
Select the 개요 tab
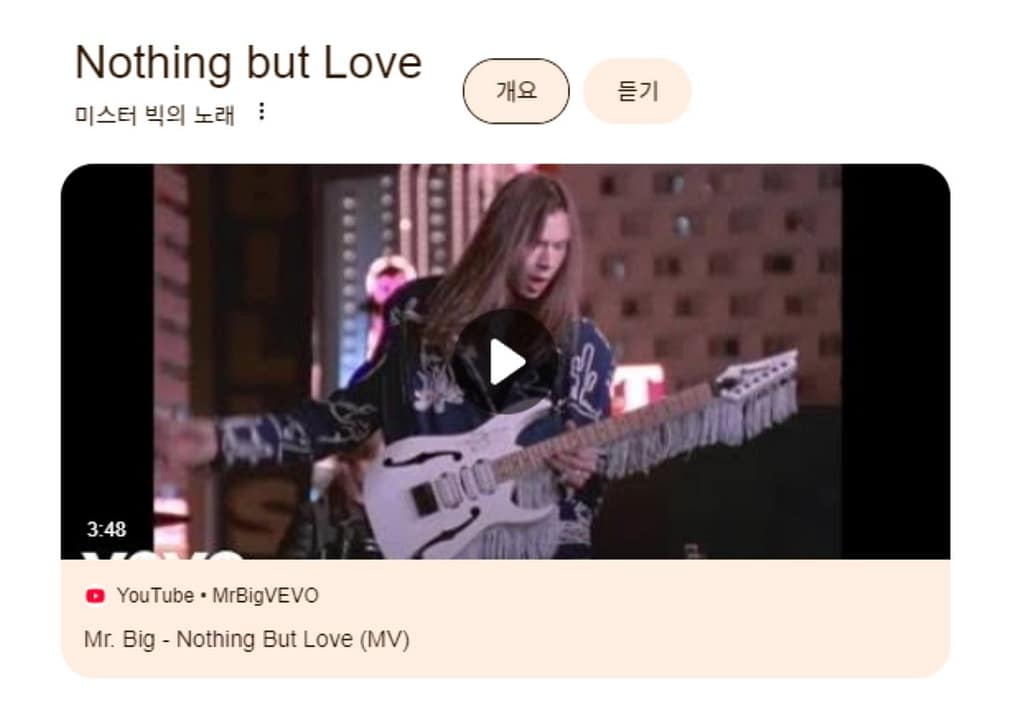pyautogui.click(x=516, y=91)
